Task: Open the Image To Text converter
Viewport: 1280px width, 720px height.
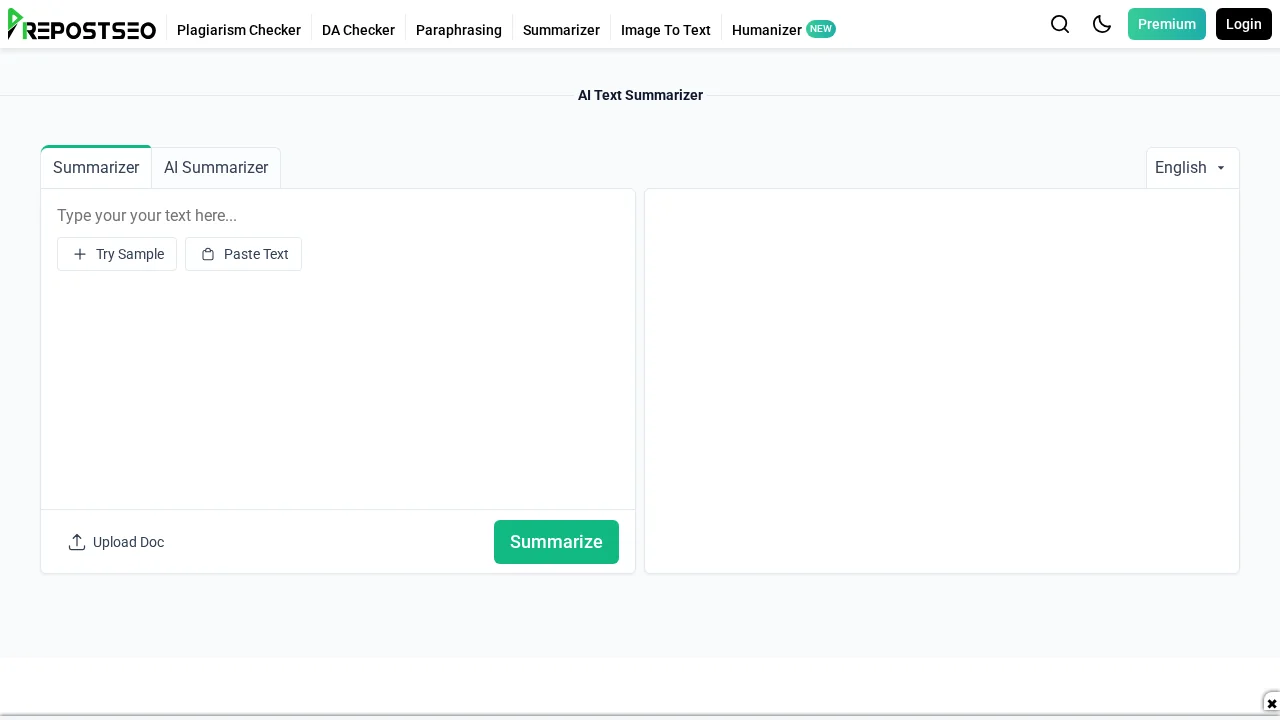Action: [665, 30]
